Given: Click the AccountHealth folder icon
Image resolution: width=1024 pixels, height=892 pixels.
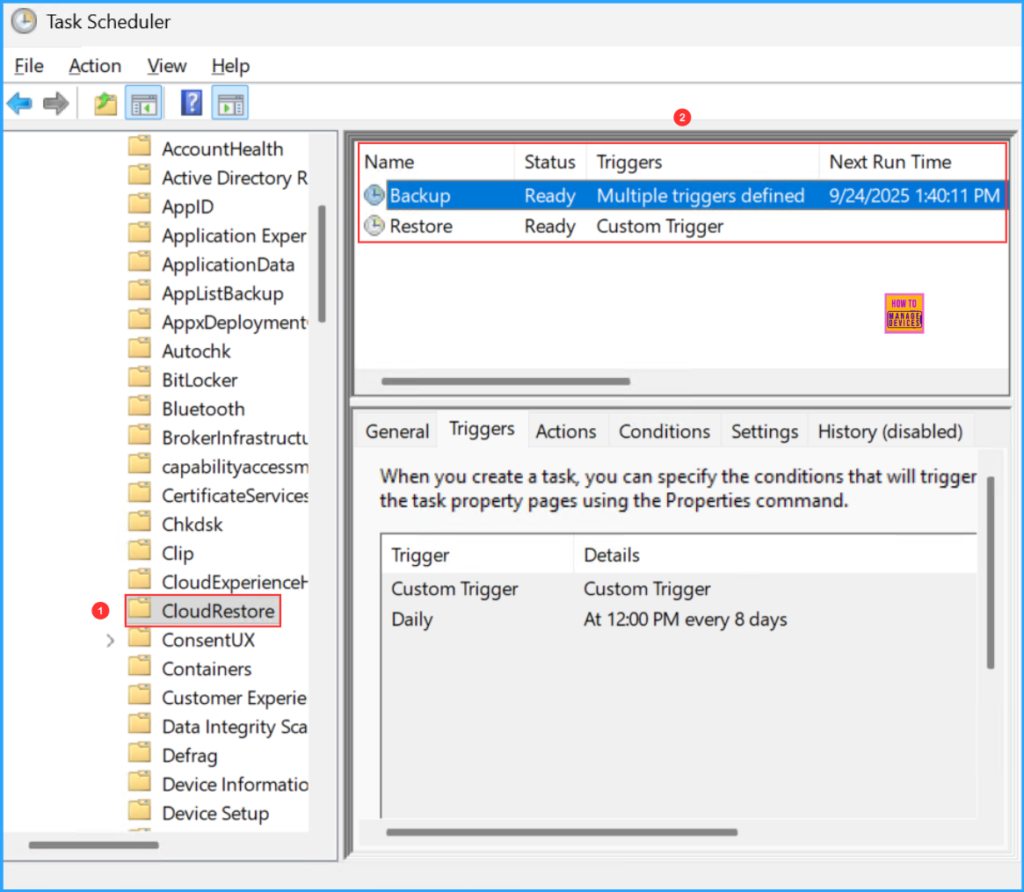Looking at the screenshot, I should pyautogui.click(x=140, y=146).
